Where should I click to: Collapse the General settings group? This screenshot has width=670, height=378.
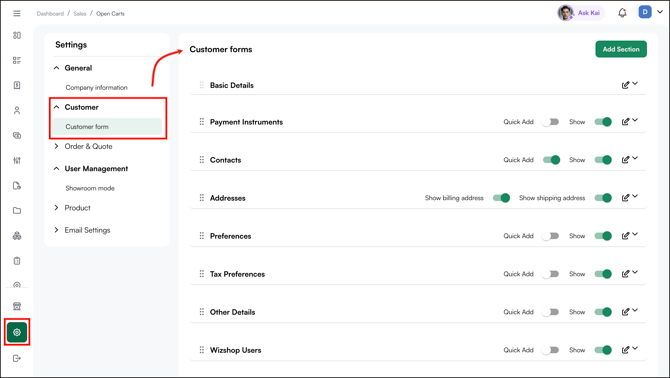click(56, 68)
